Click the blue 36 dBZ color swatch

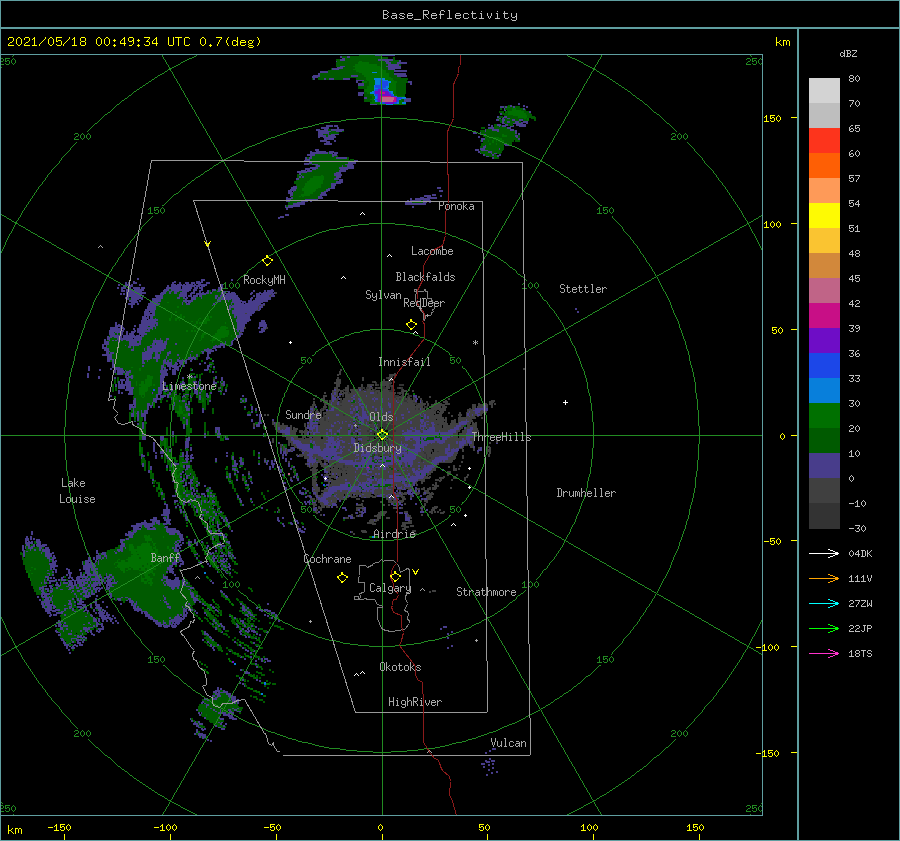coord(824,366)
